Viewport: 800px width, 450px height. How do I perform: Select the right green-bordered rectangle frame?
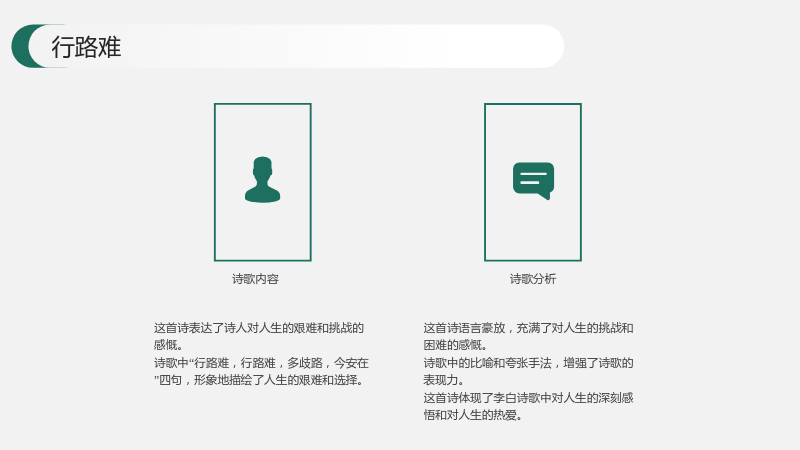pos(533,182)
